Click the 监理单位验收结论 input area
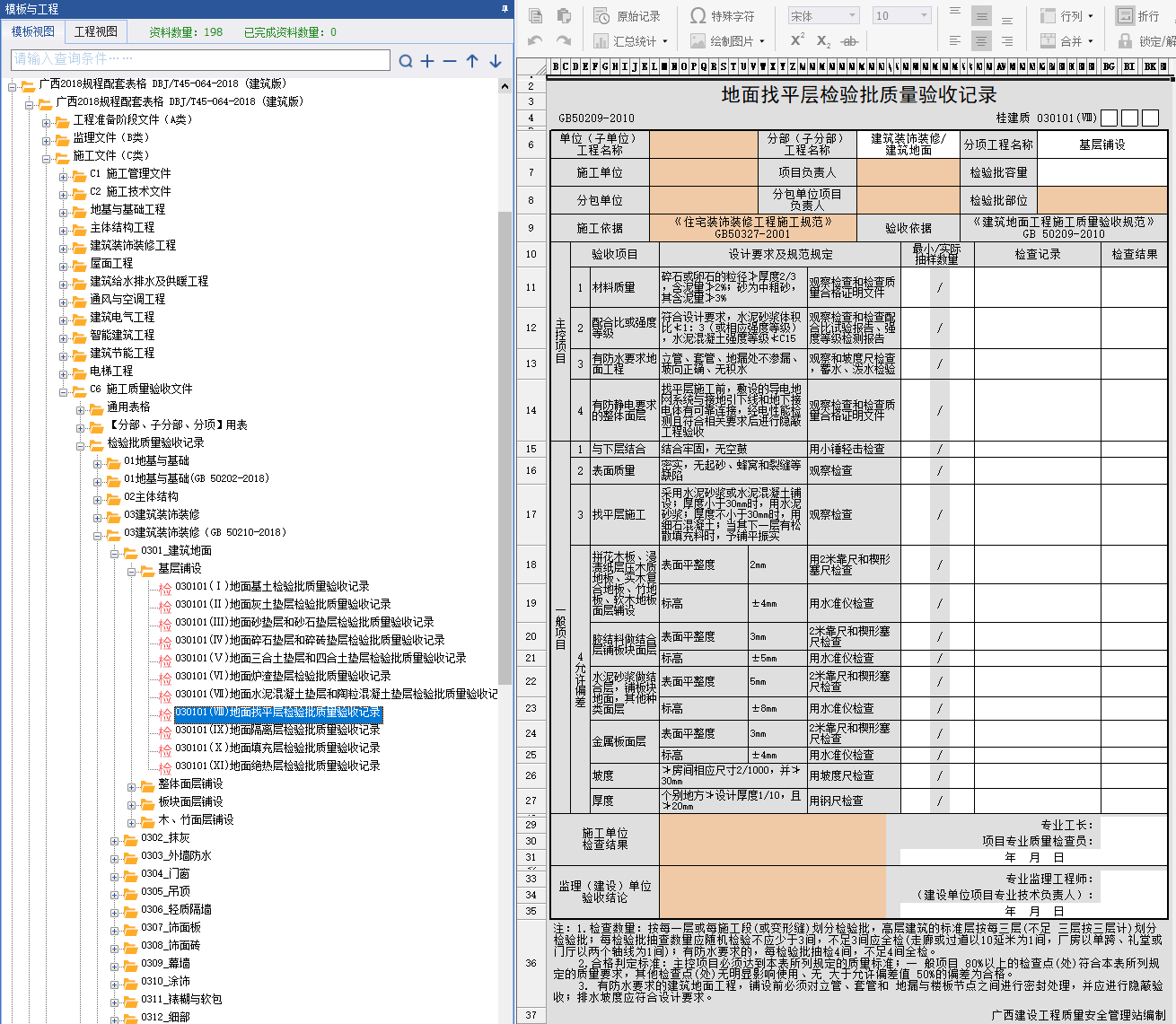 click(772, 890)
